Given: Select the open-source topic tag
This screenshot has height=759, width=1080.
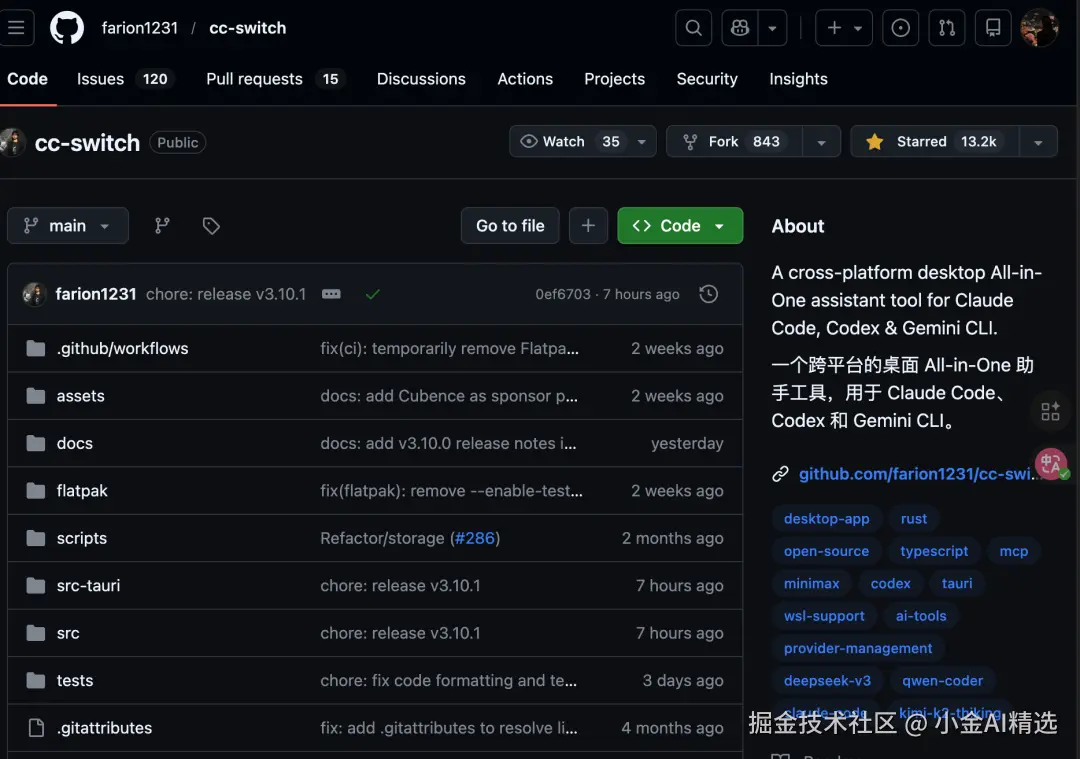Looking at the screenshot, I should point(826,551).
